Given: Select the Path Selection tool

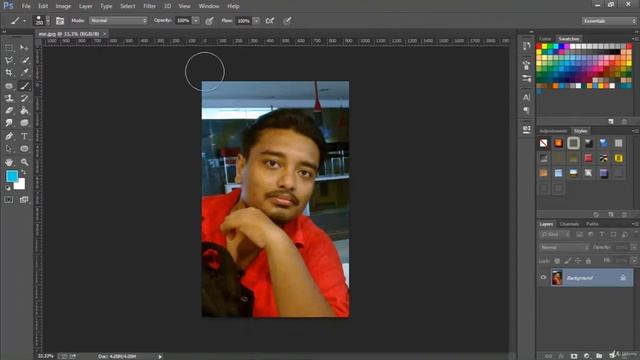Looking at the screenshot, I should point(9,149).
